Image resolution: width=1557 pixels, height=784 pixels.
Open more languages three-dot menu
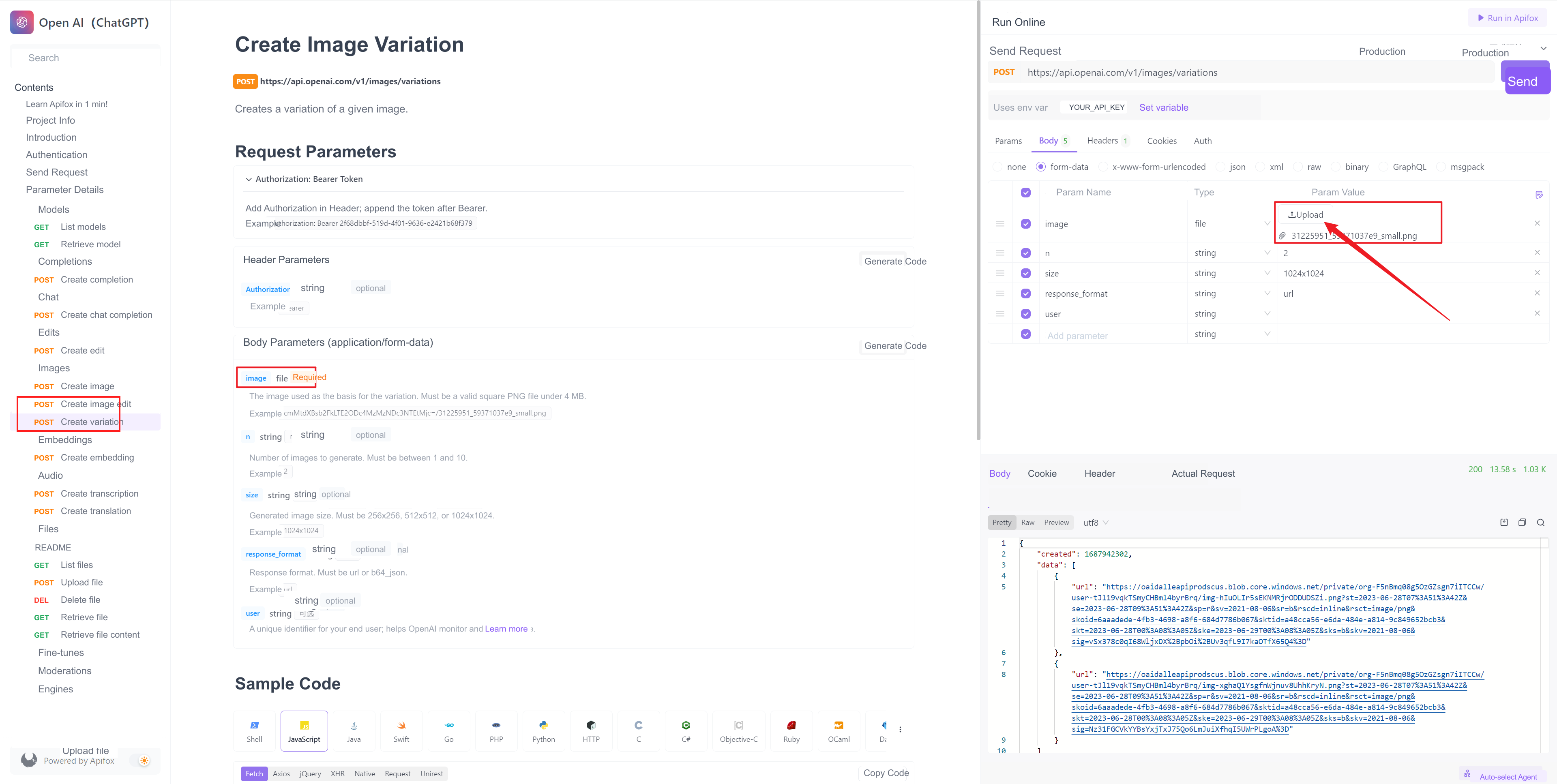point(900,730)
